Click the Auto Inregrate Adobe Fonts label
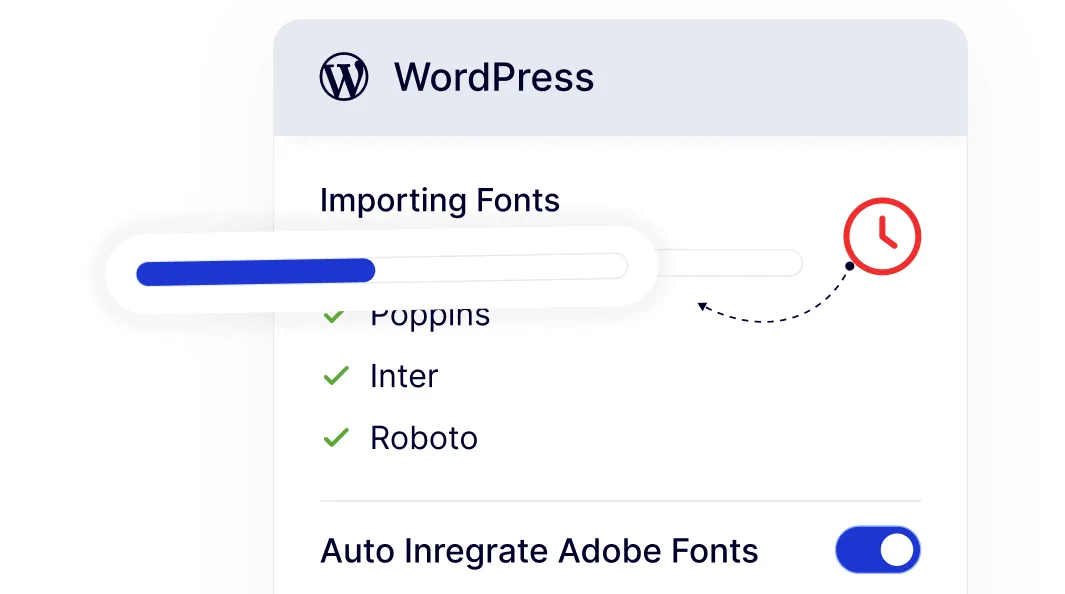 coord(539,551)
